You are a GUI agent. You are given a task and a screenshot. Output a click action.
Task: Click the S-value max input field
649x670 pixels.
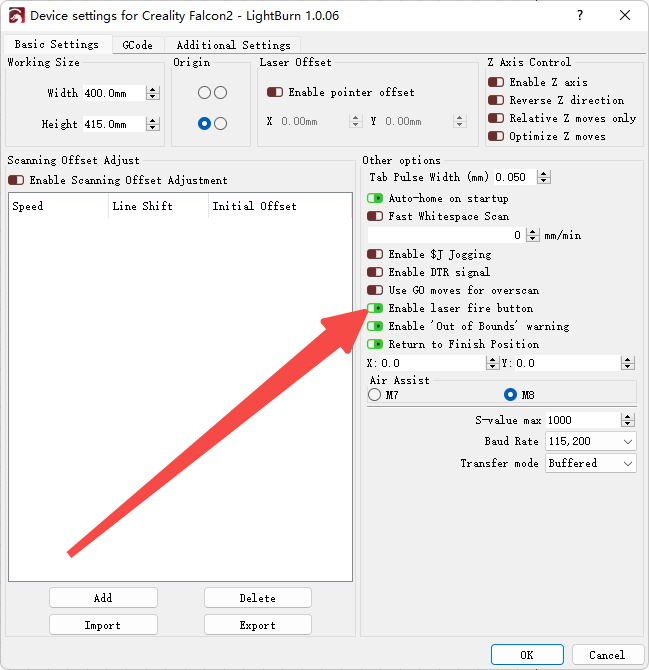pos(583,420)
